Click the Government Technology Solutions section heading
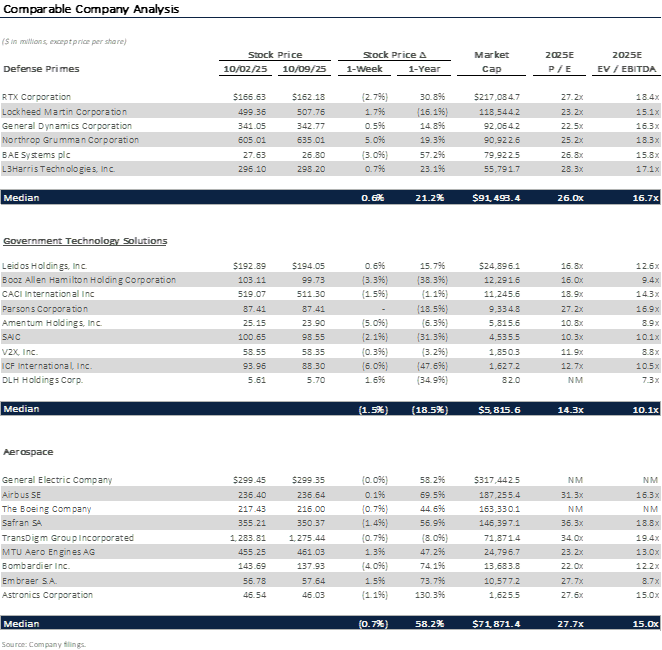Viewport: 662px width, 650px height. click(x=85, y=241)
